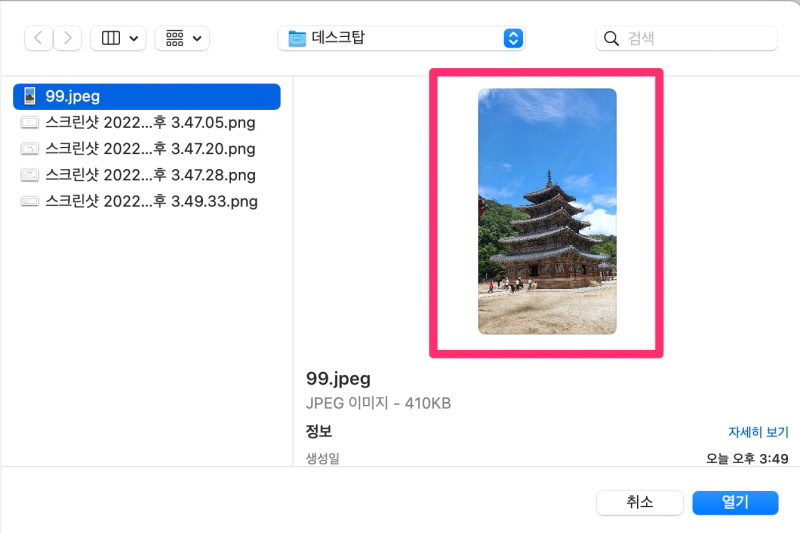This screenshot has height=534, width=800.
Task: Click the group-by grid icon
Action: point(174,38)
